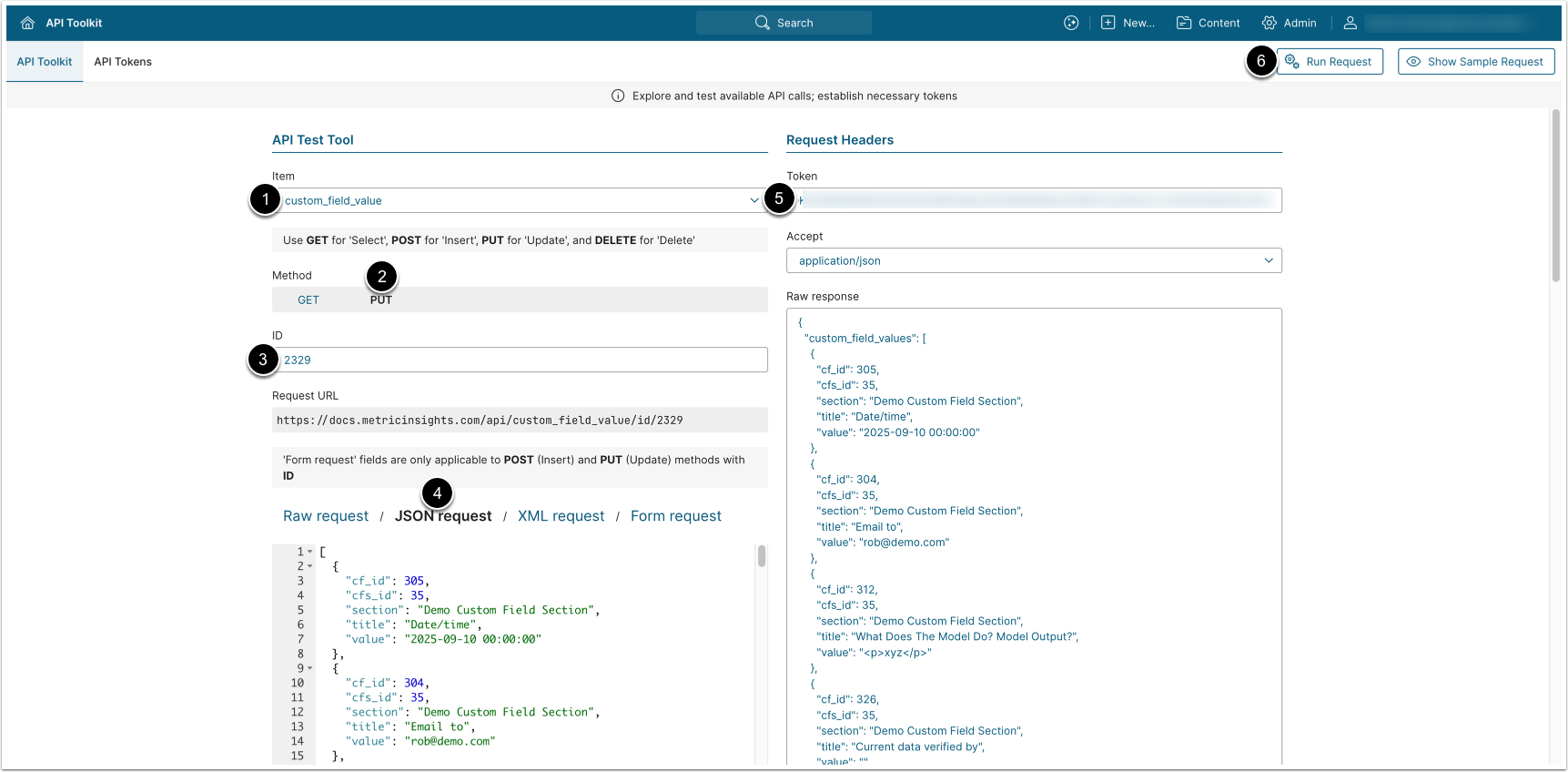Click the info icon beside Explore text
This screenshot has height=772, width=1568.
coord(618,96)
